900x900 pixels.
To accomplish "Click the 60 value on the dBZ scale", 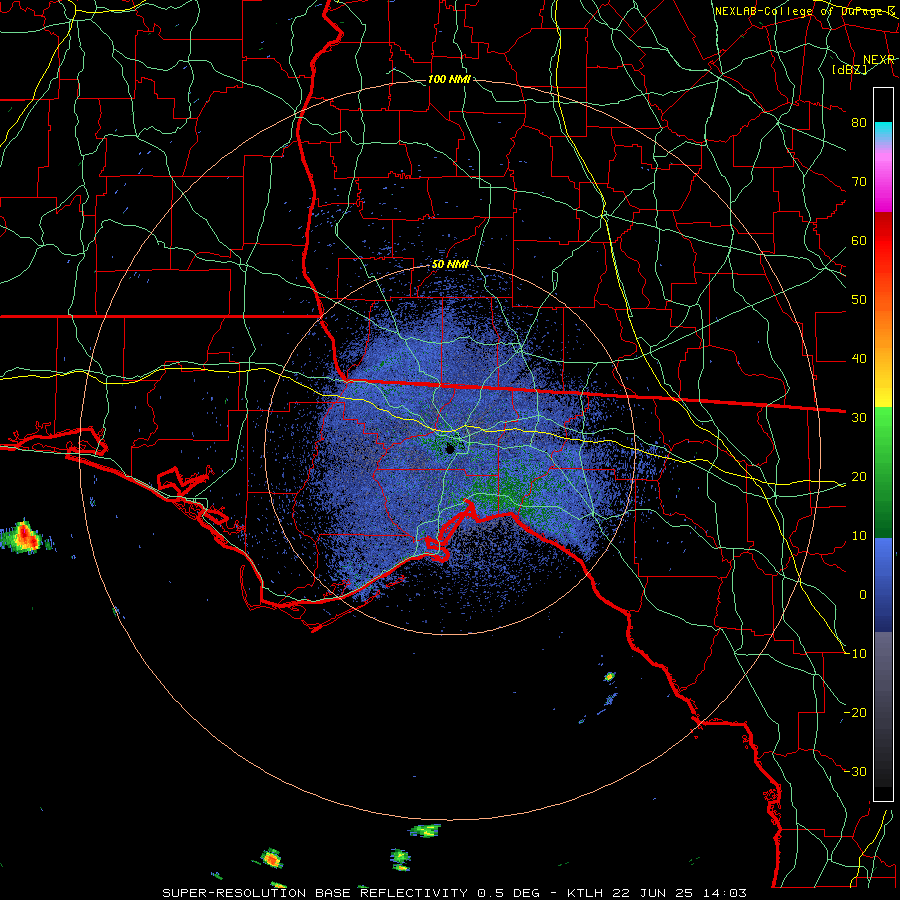I will 859,240.
